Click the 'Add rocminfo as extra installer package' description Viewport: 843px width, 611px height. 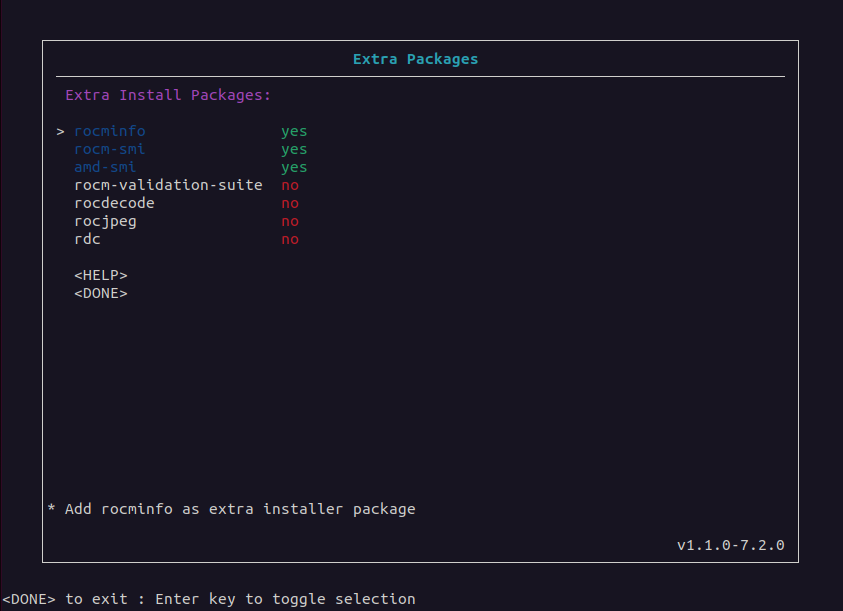(x=239, y=509)
